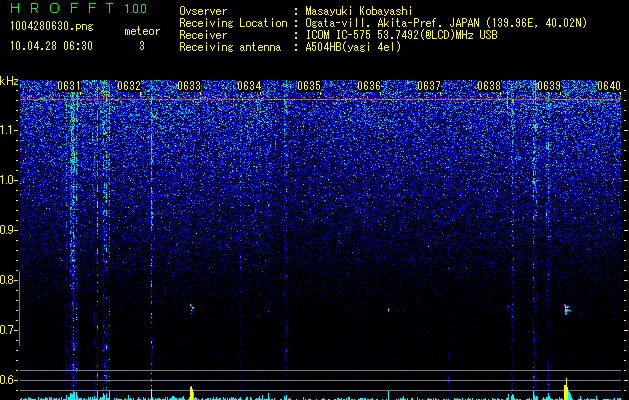Click the yellow intensity peak below 0633
This screenshot has height=400, width=629.
(x=191, y=393)
